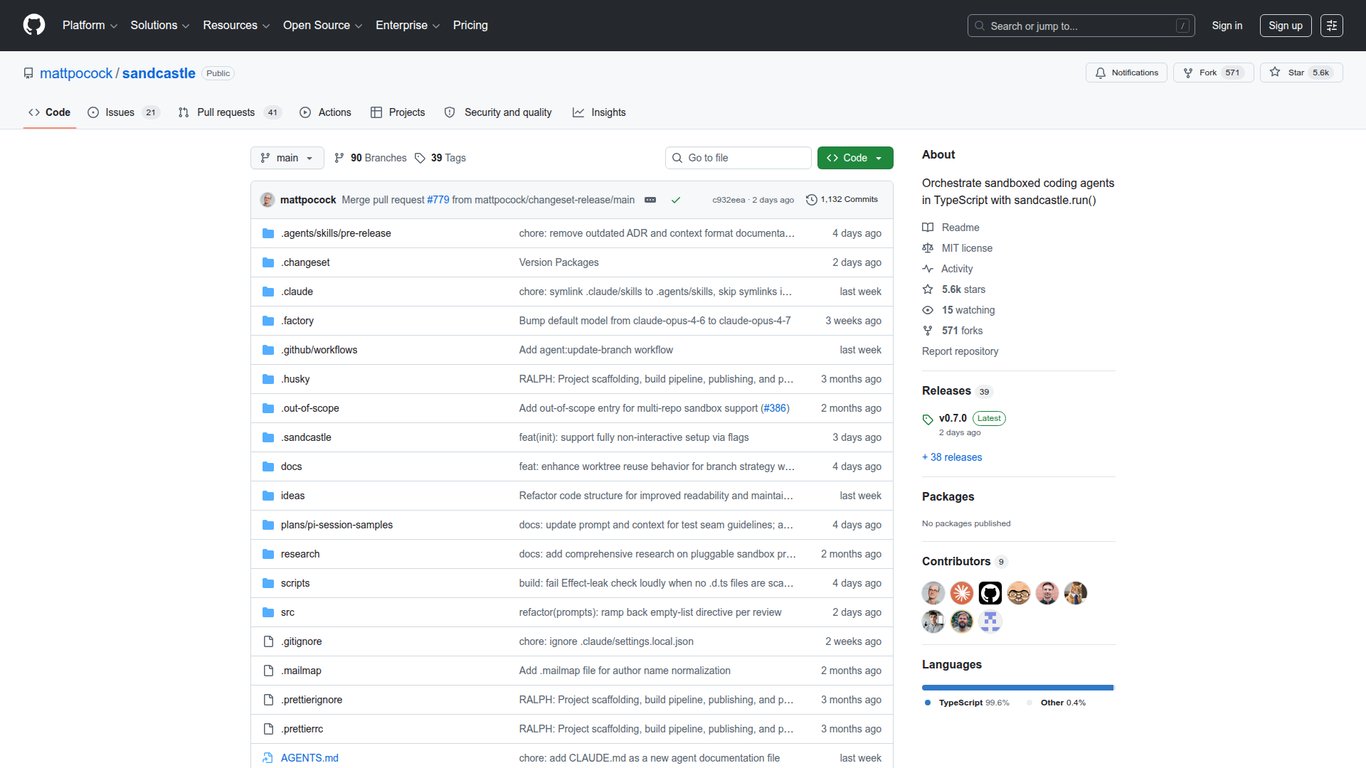This screenshot has height=768, width=1366.
Task: Click the pulse icon beside Activity
Action: tap(928, 269)
